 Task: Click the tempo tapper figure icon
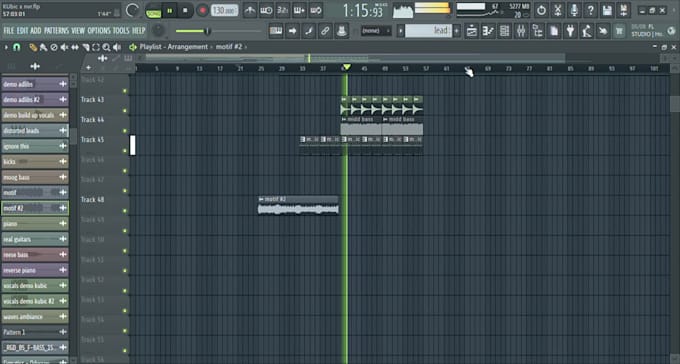coord(587,31)
